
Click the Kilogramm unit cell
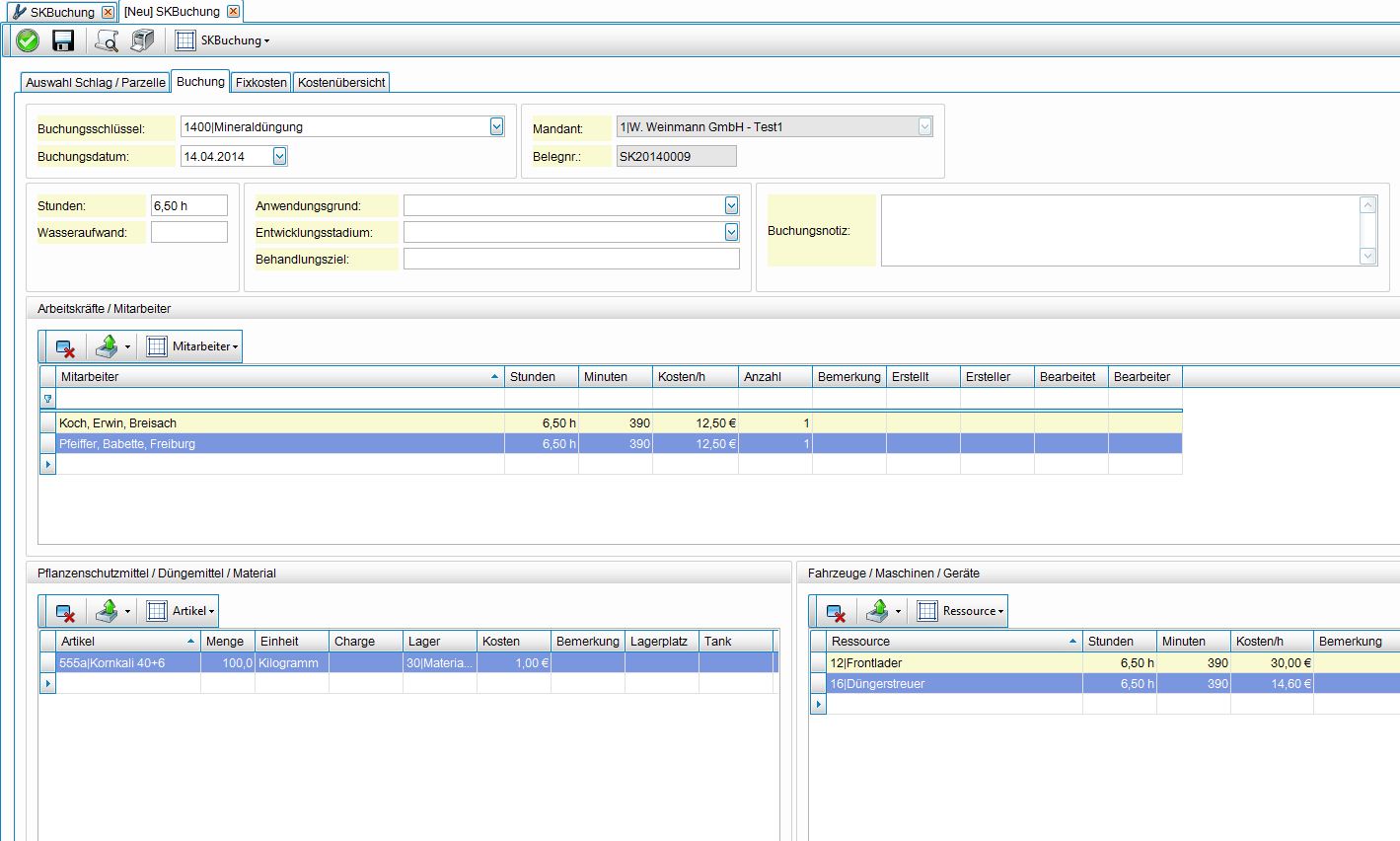click(x=292, y=662)
